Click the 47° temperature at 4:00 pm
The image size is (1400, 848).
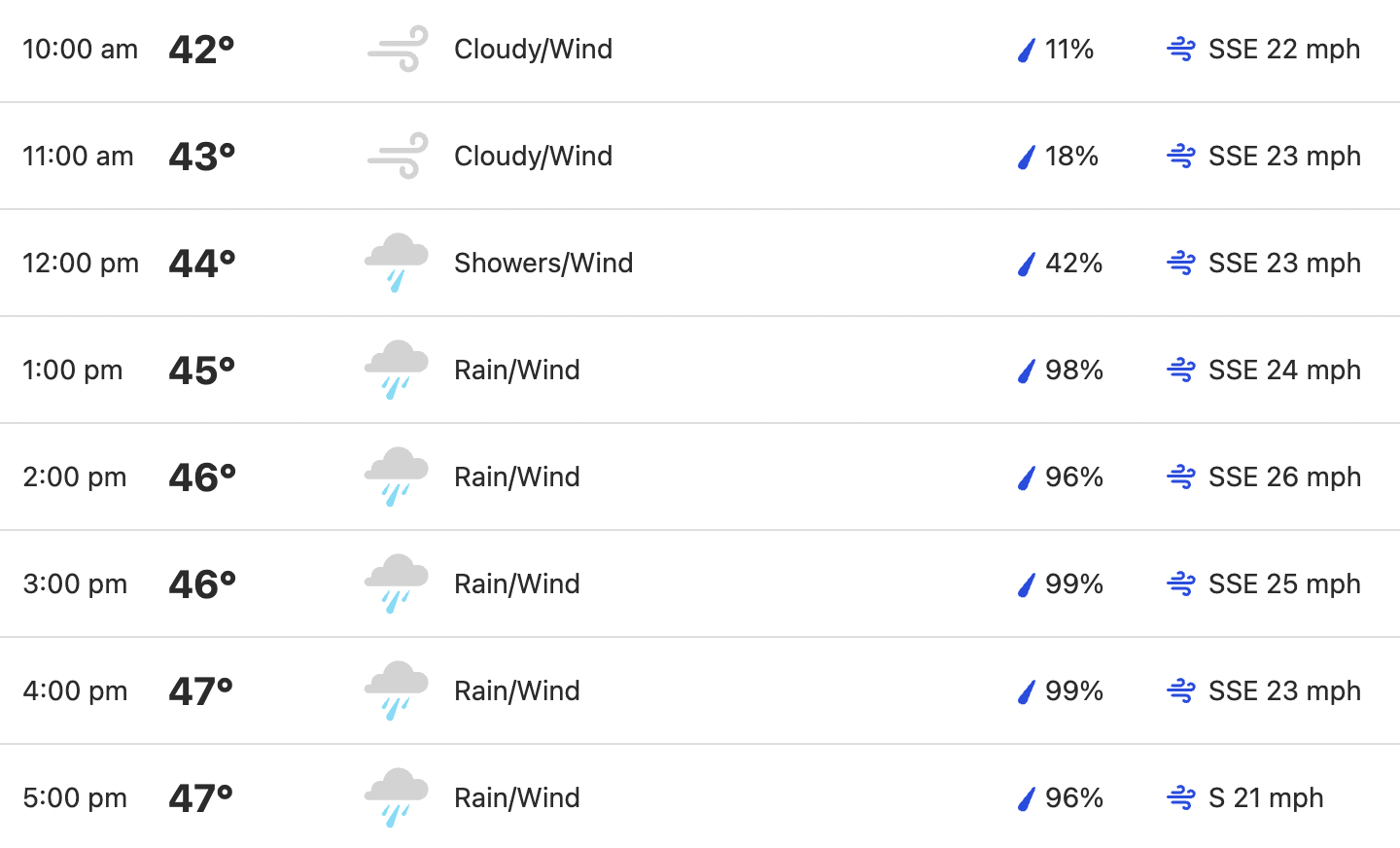(201, 690)
